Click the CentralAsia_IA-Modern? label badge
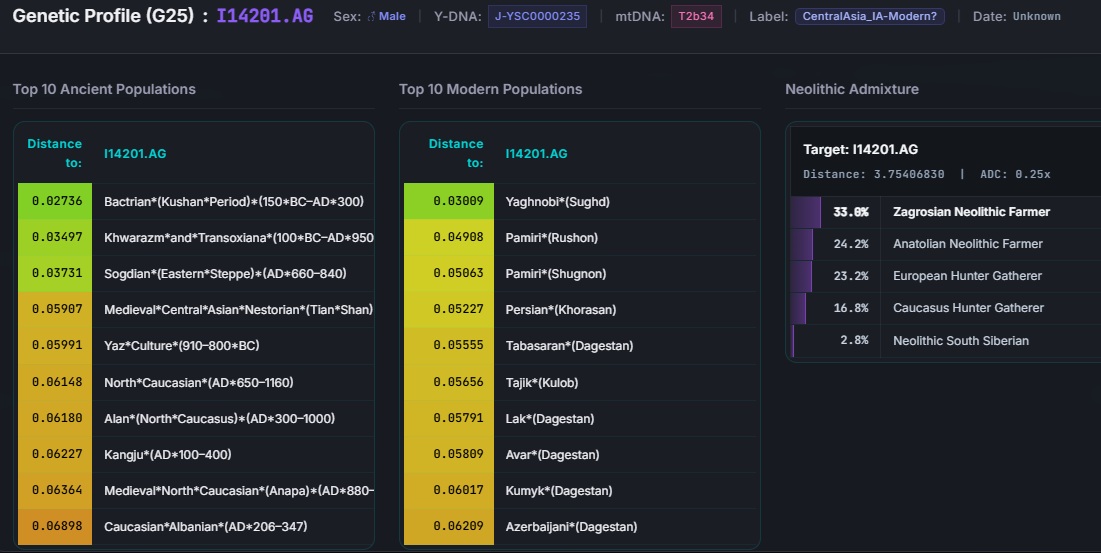Screen dimensions: 1101x553 pos(869,16)
